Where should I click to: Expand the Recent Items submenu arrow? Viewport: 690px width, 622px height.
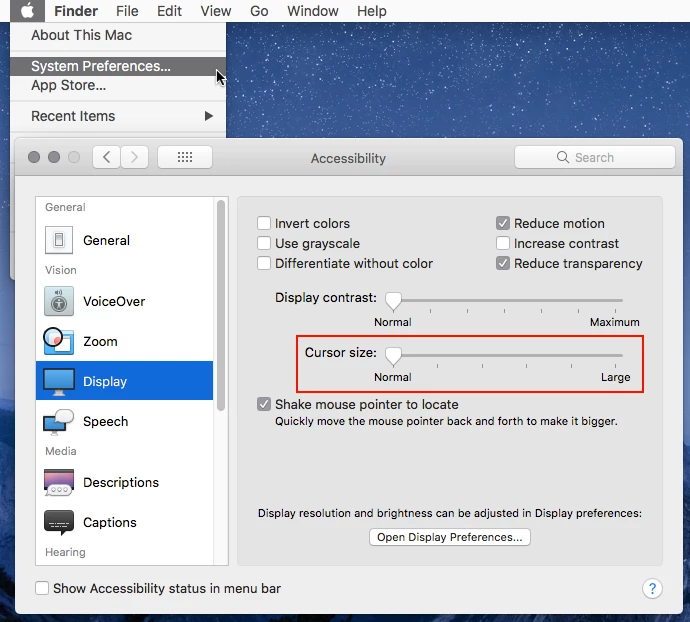click(x=209, y=116)
